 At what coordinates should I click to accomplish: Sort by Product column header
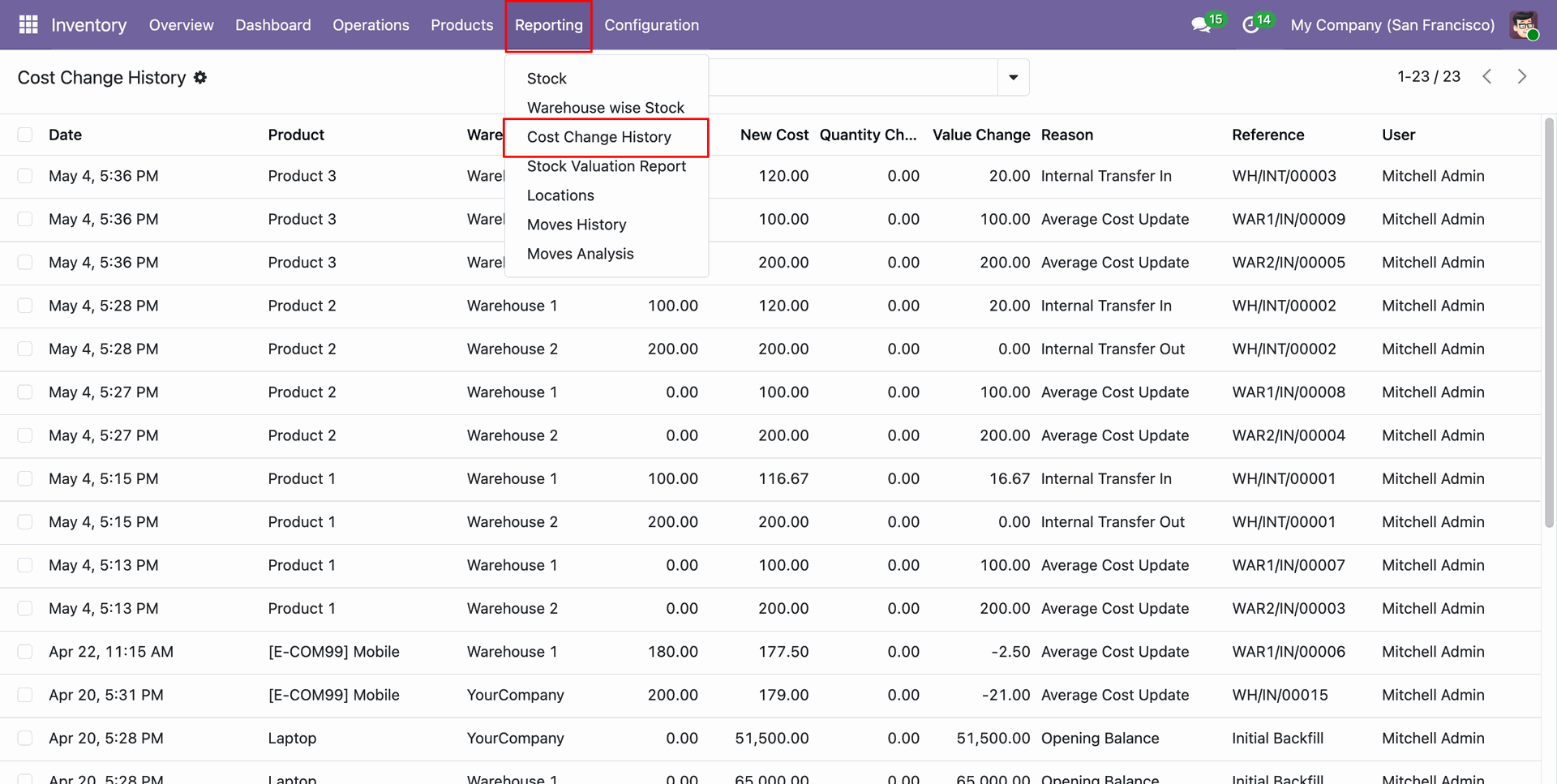pyautogui.click(x=296, y=135)
